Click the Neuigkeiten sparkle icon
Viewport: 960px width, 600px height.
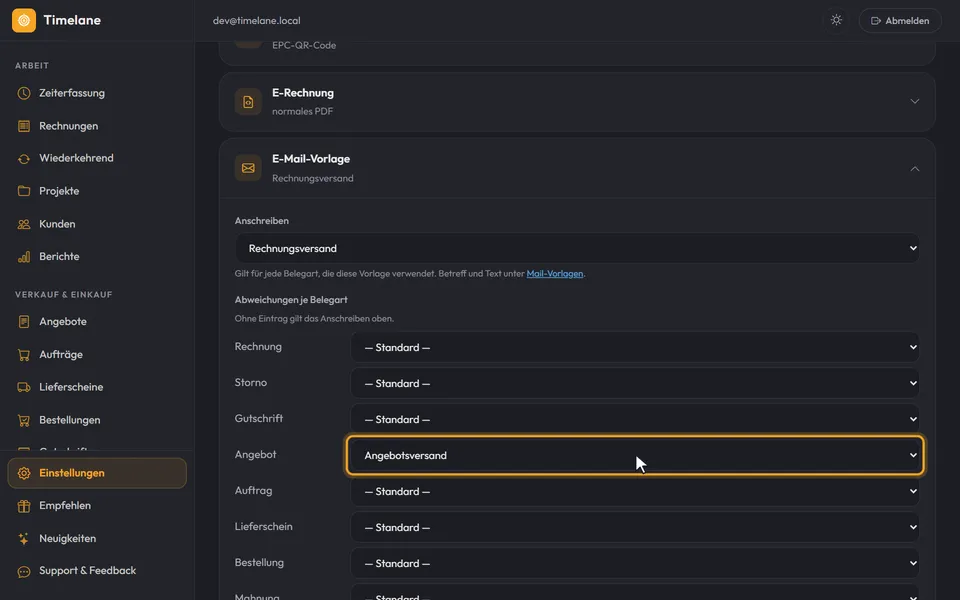tap(24, 539)
